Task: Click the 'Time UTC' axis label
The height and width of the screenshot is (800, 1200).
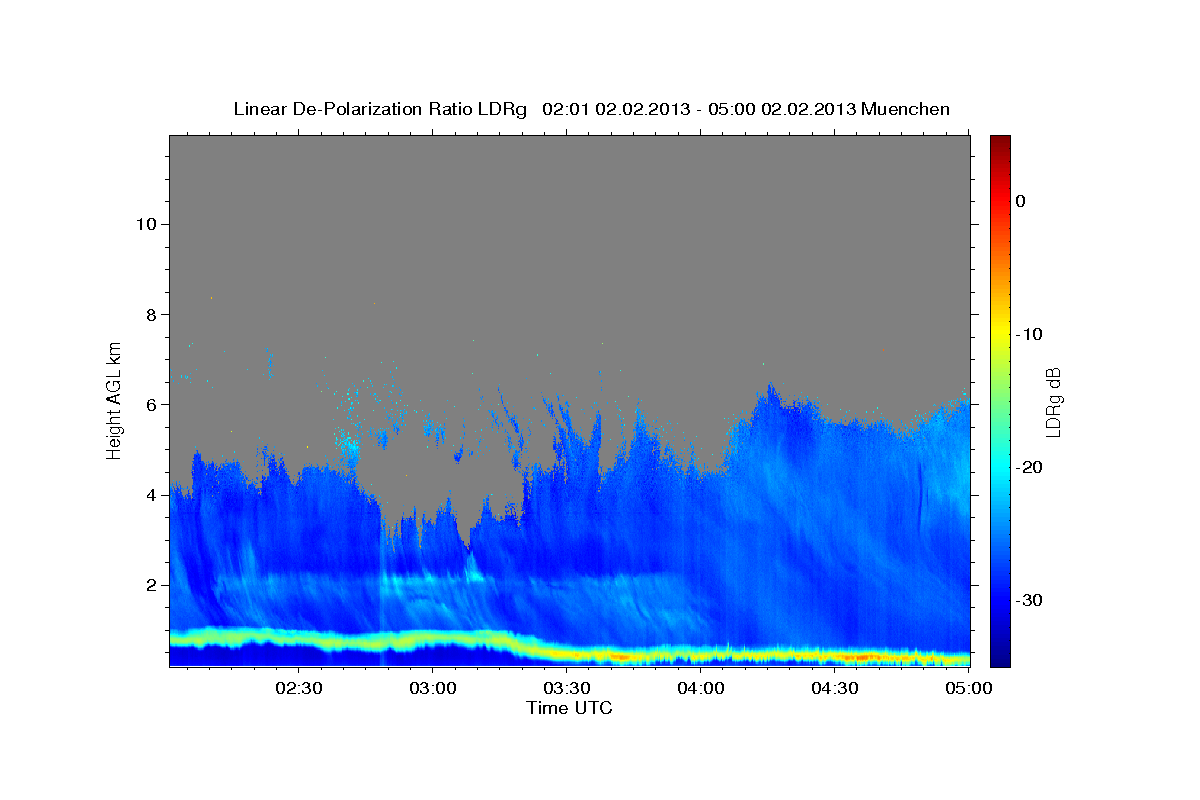Action: click(x=569, y=708)
